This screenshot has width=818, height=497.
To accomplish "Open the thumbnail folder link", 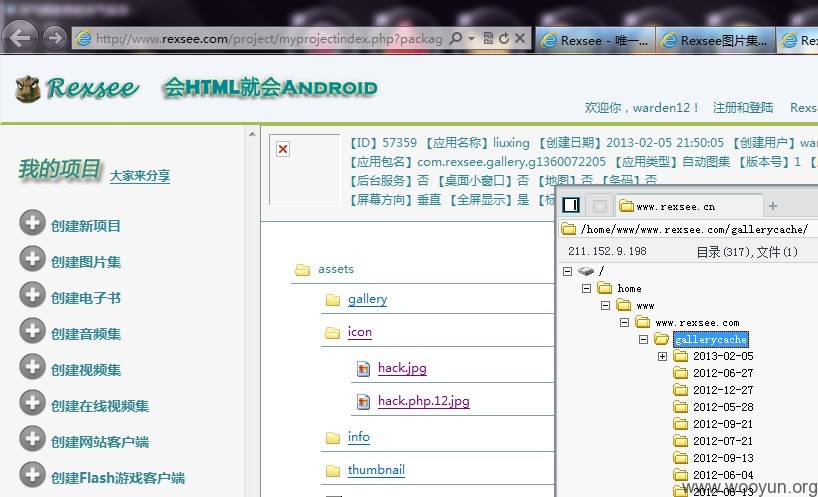I will (x=376, y=469).
